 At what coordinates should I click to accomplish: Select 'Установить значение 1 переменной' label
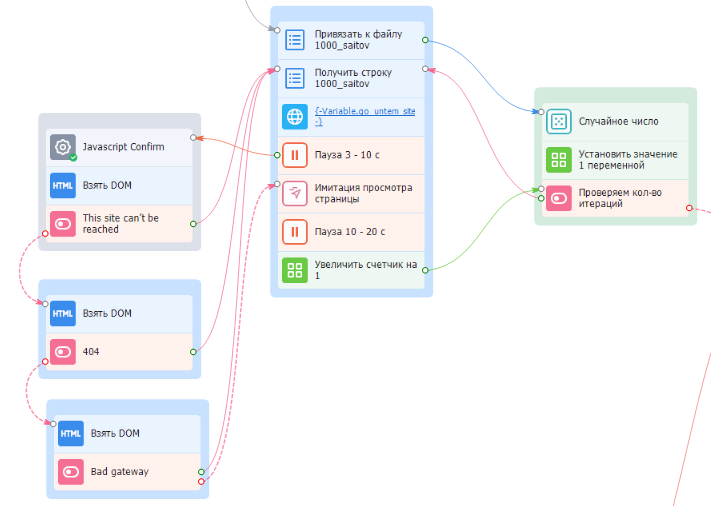tap(628, 160)
